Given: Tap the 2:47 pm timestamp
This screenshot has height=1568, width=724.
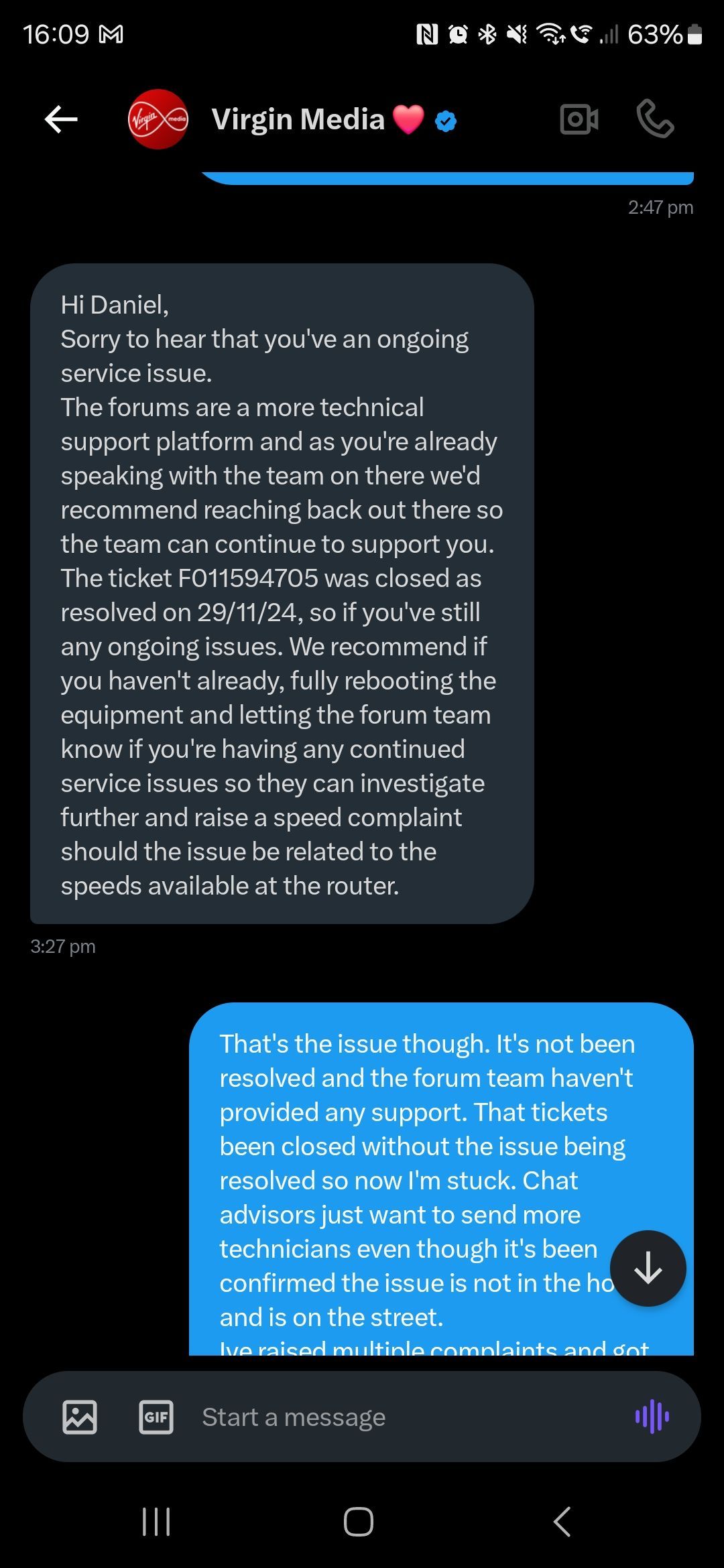Looking at the screenshot, I should coord(660,208).
